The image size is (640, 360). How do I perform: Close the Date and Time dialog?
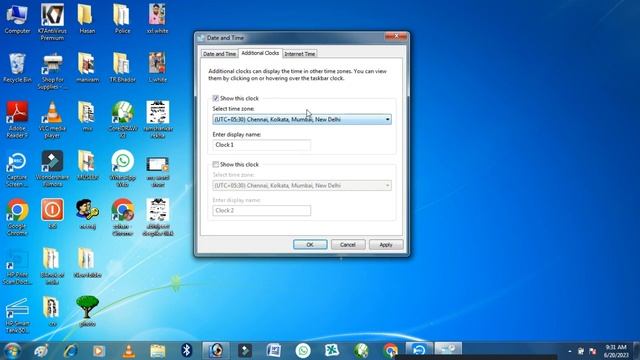(x=396, y=36)
